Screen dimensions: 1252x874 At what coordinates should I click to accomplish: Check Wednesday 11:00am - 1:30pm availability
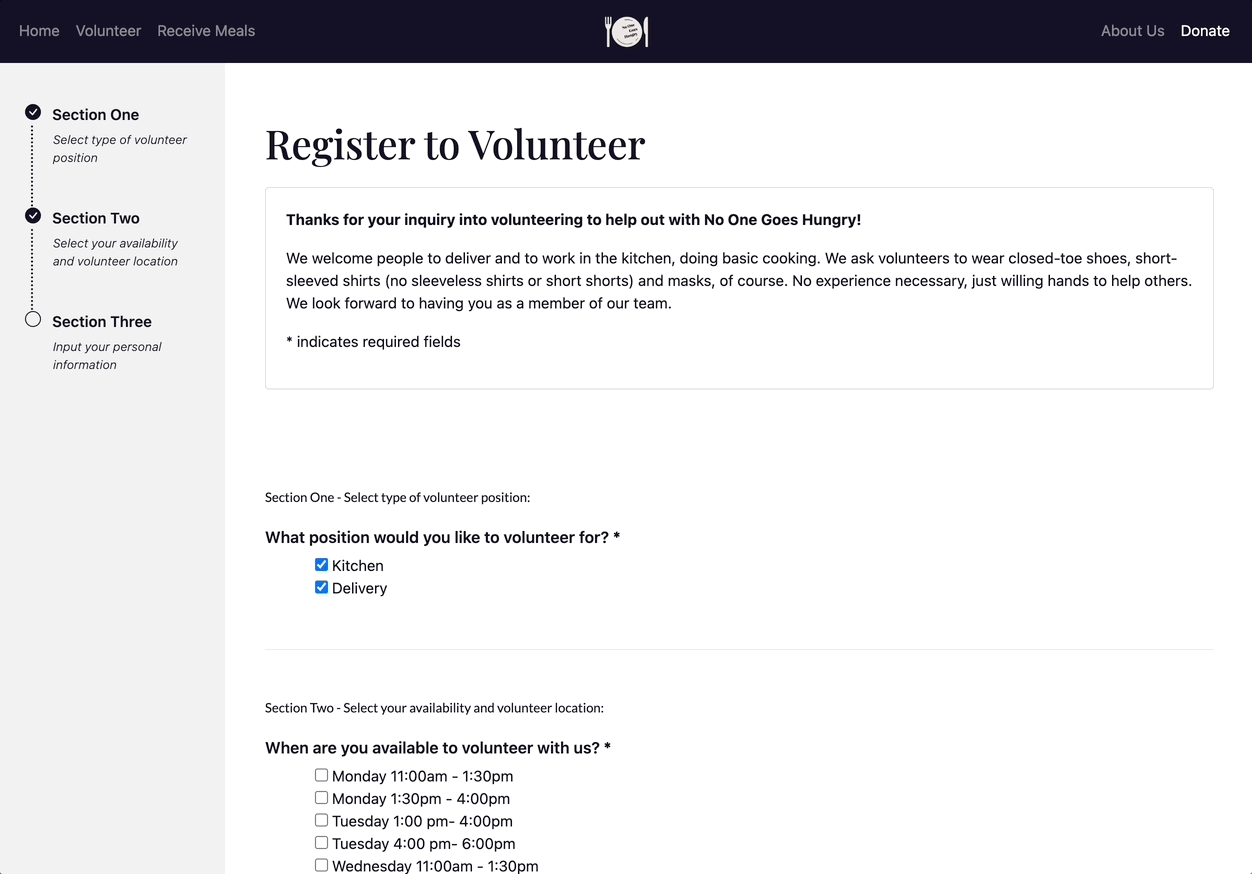(321, 865)
